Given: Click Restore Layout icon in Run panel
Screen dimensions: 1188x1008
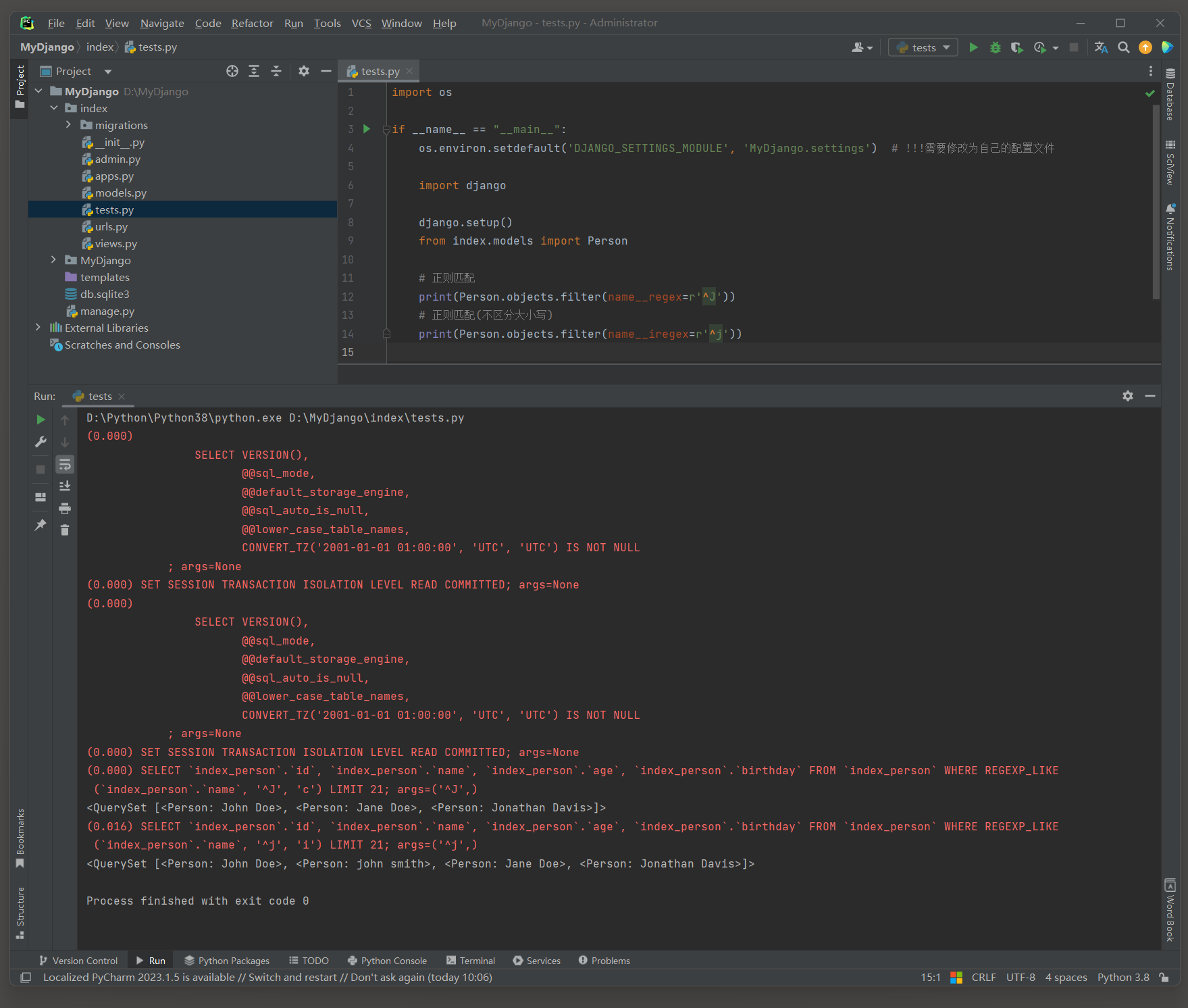Looking at the screenshot, I should 41,497.
